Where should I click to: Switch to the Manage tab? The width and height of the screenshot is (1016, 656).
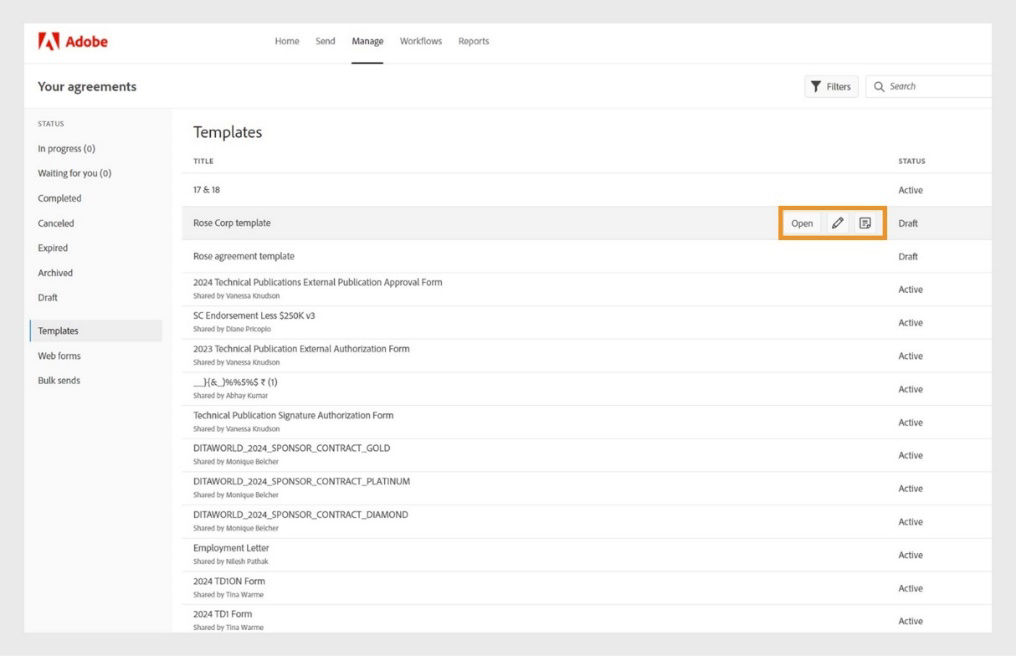click(367, 41)
